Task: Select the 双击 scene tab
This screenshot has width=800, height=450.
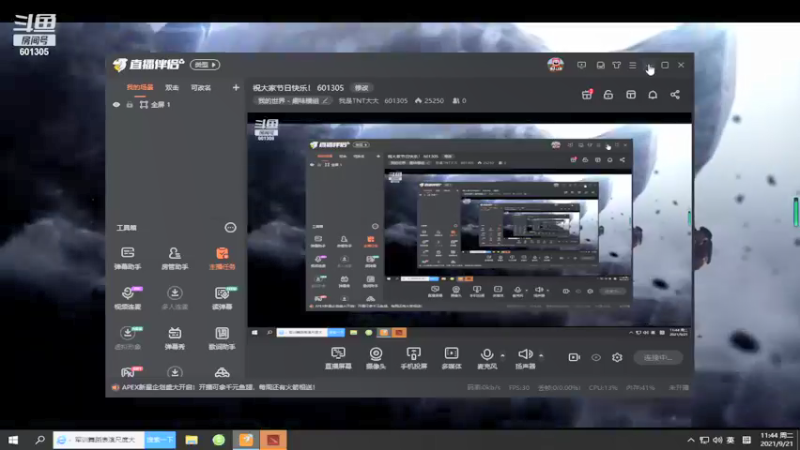Action: point(172,88)
